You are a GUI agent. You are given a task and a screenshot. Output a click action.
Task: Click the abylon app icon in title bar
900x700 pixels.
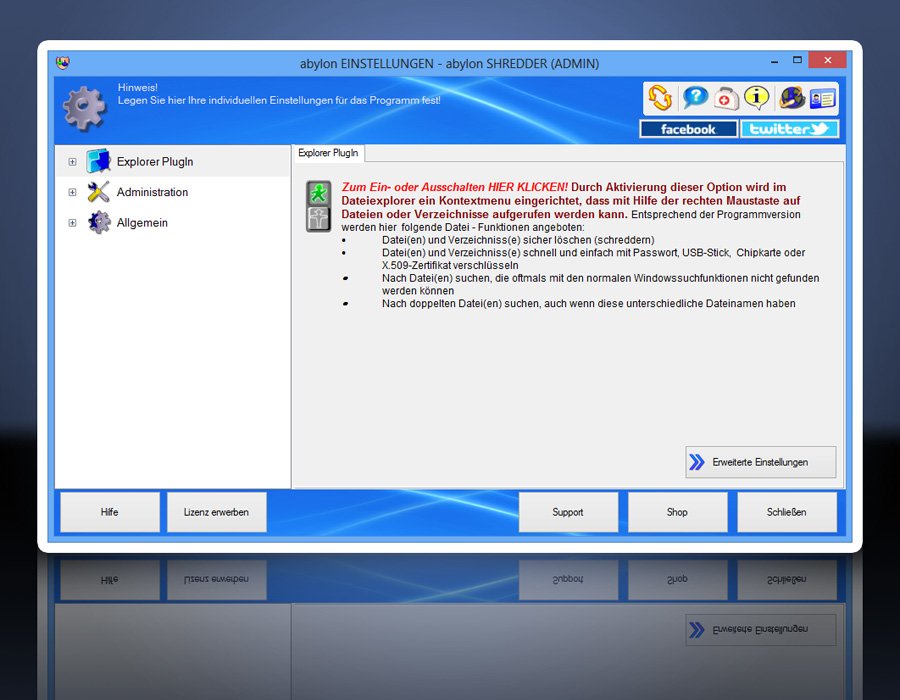[x=63, y=62]
